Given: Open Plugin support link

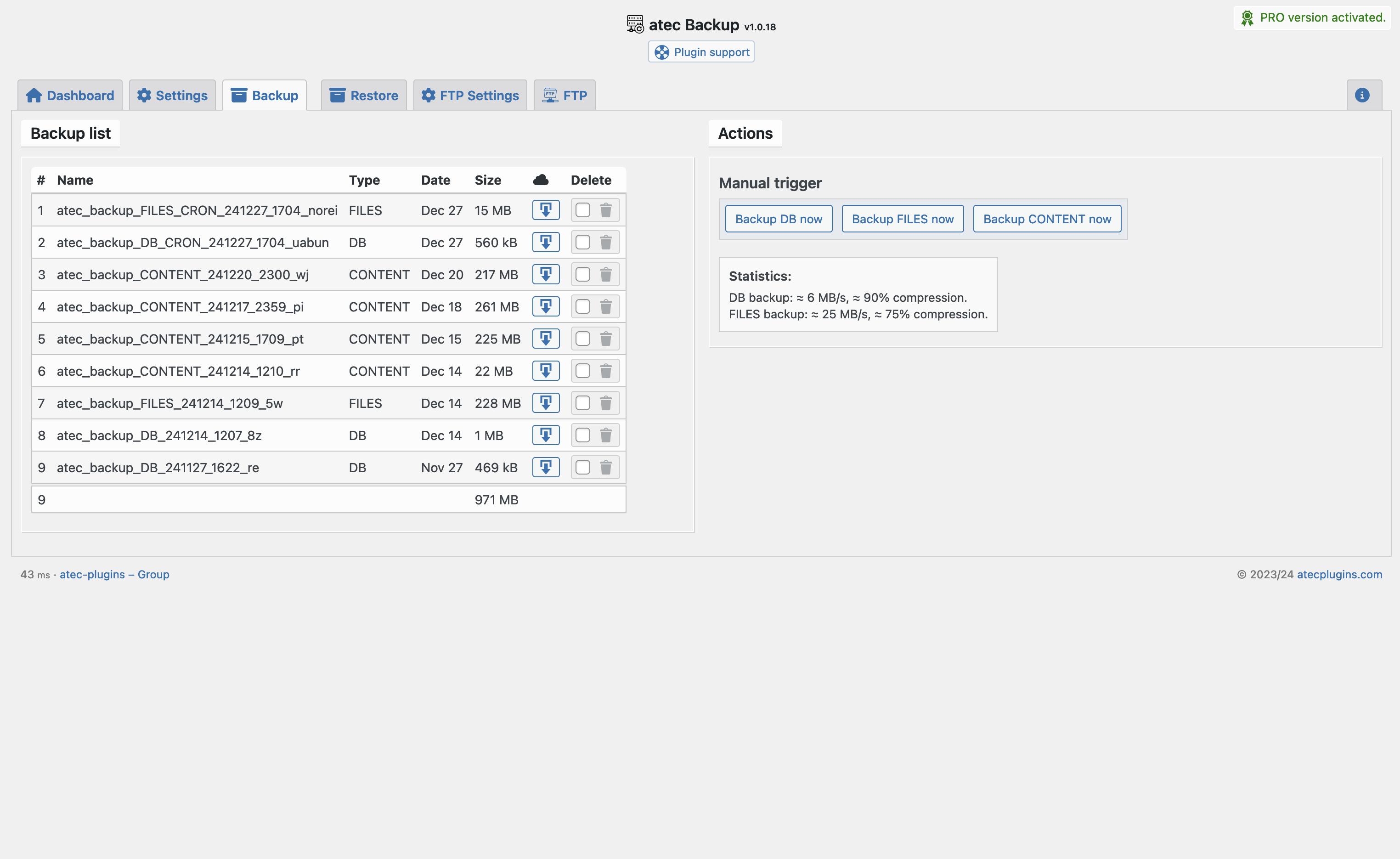Looking at the screenshot, I should tap(701, 52).
